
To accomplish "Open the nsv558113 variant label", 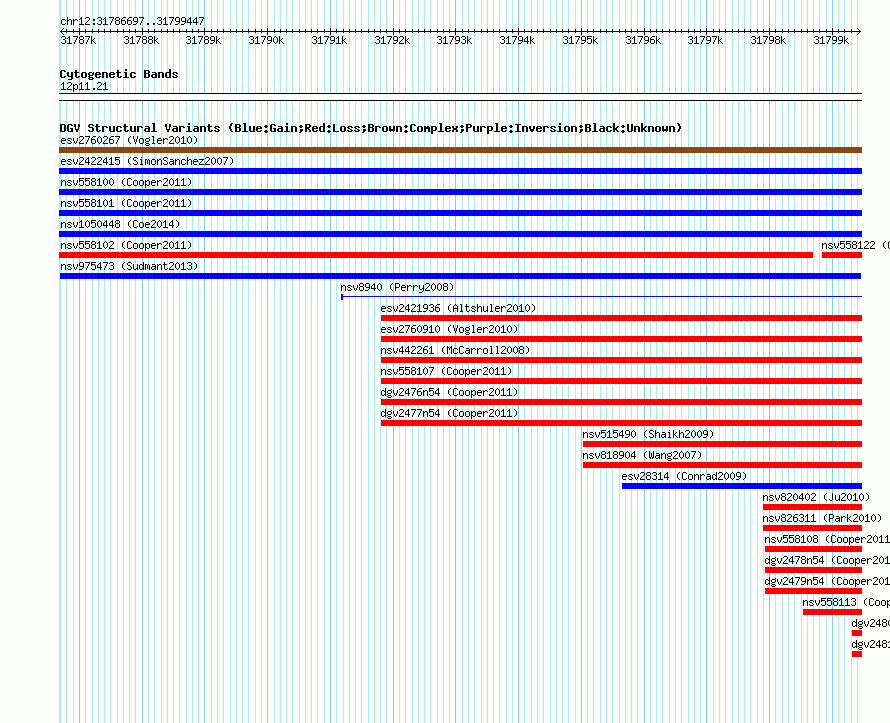I will coord(846,602).
